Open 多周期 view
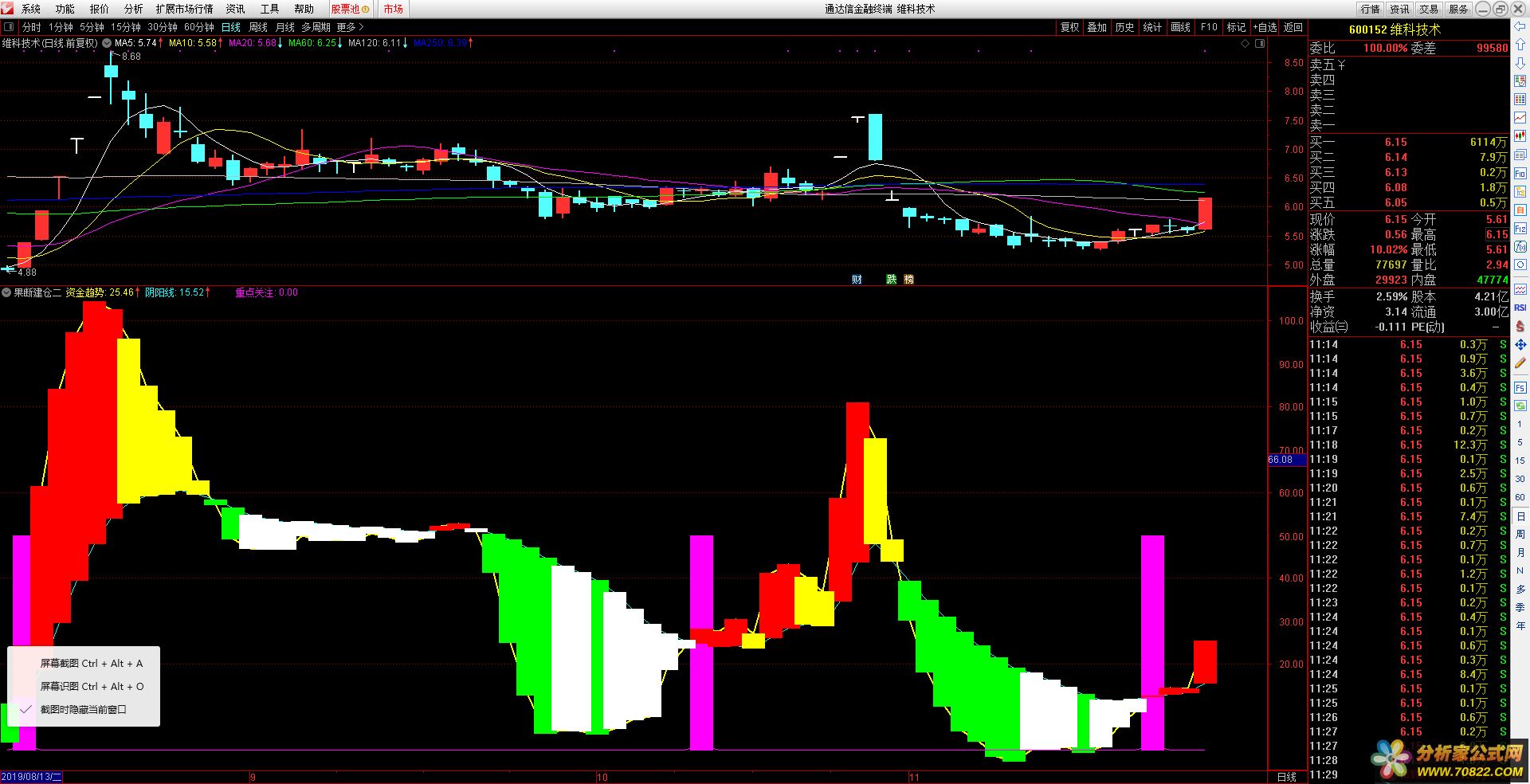The height and width of the screenshot is (784, 1530). (316, 27)
